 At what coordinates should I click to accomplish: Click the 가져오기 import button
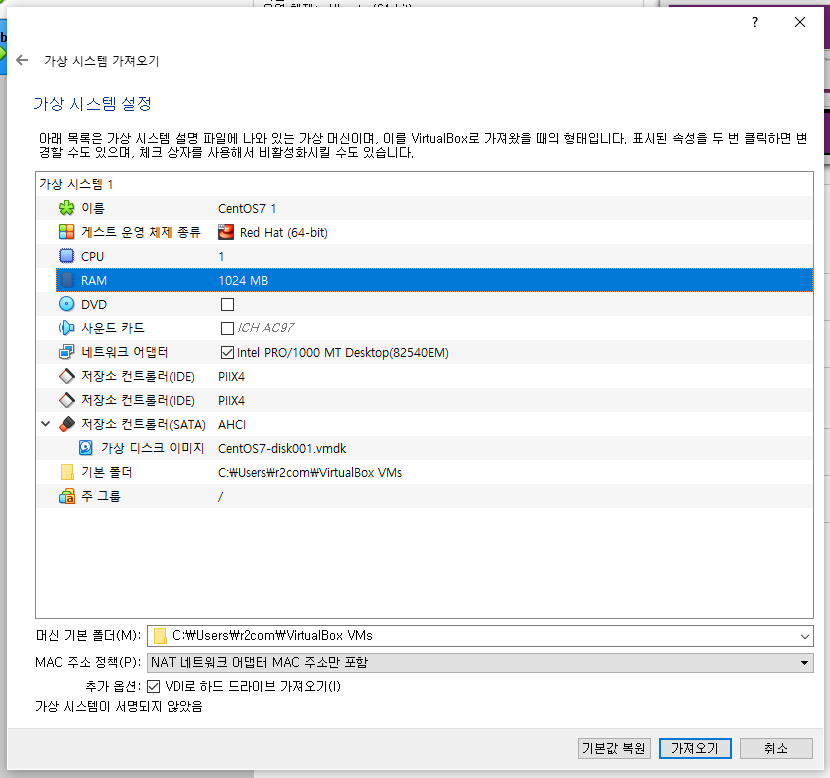[x=695, y=748]
